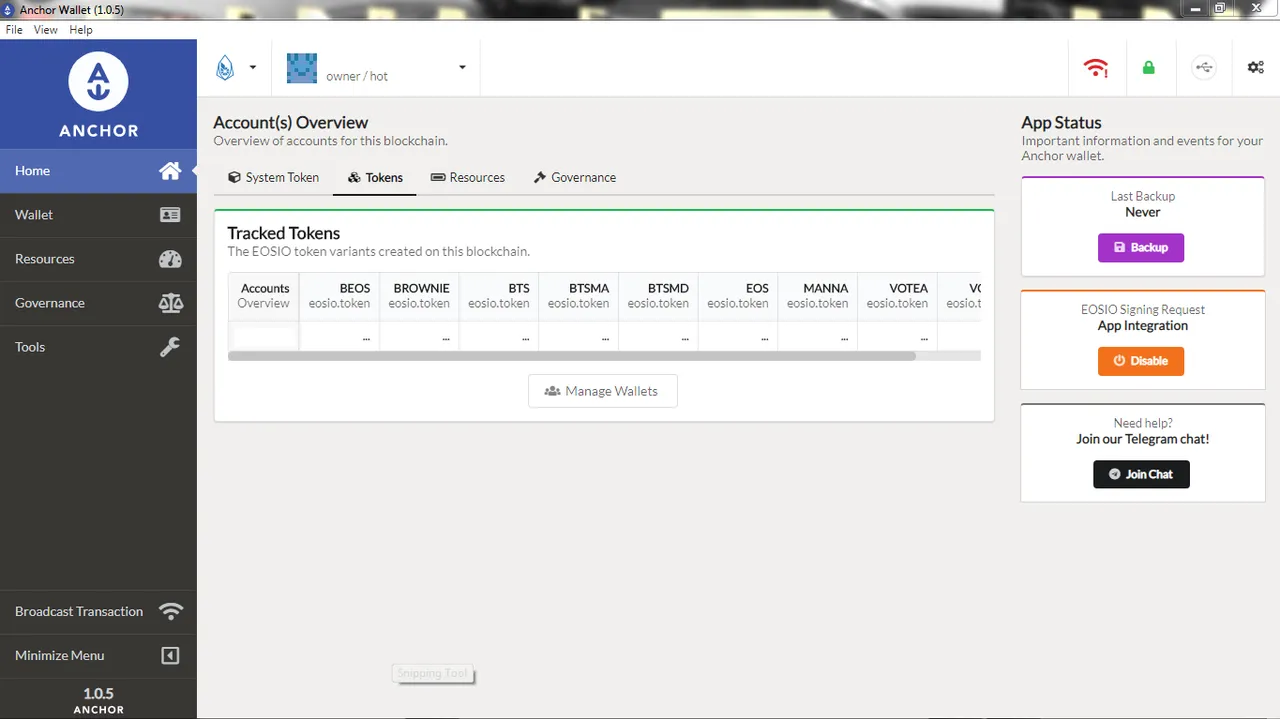Screen dimensions: 1280x719
Task: Click the EOS column header
Action: (x=738, y=296)
